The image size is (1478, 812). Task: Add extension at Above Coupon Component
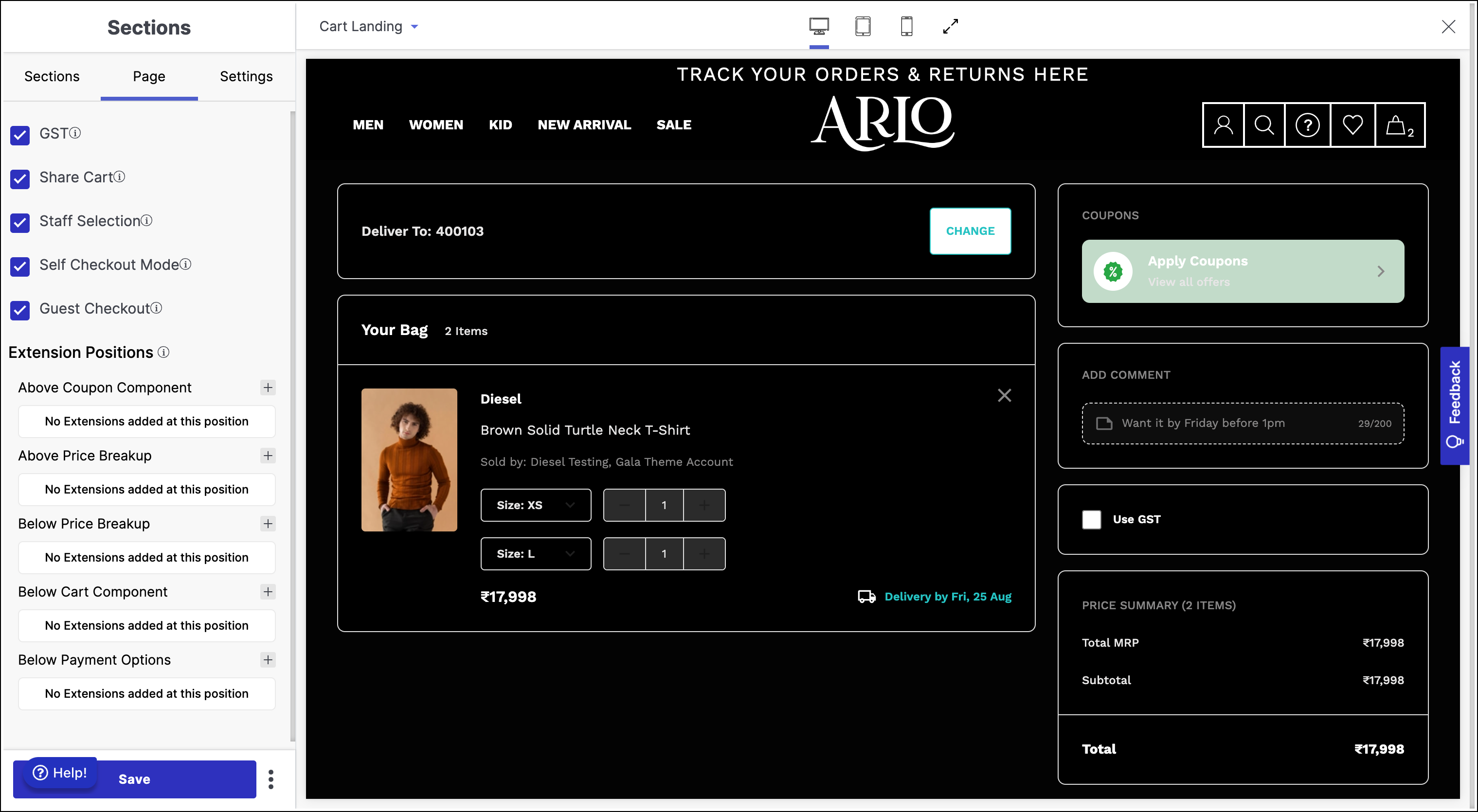pyautogui.click(x=268, y=388)
